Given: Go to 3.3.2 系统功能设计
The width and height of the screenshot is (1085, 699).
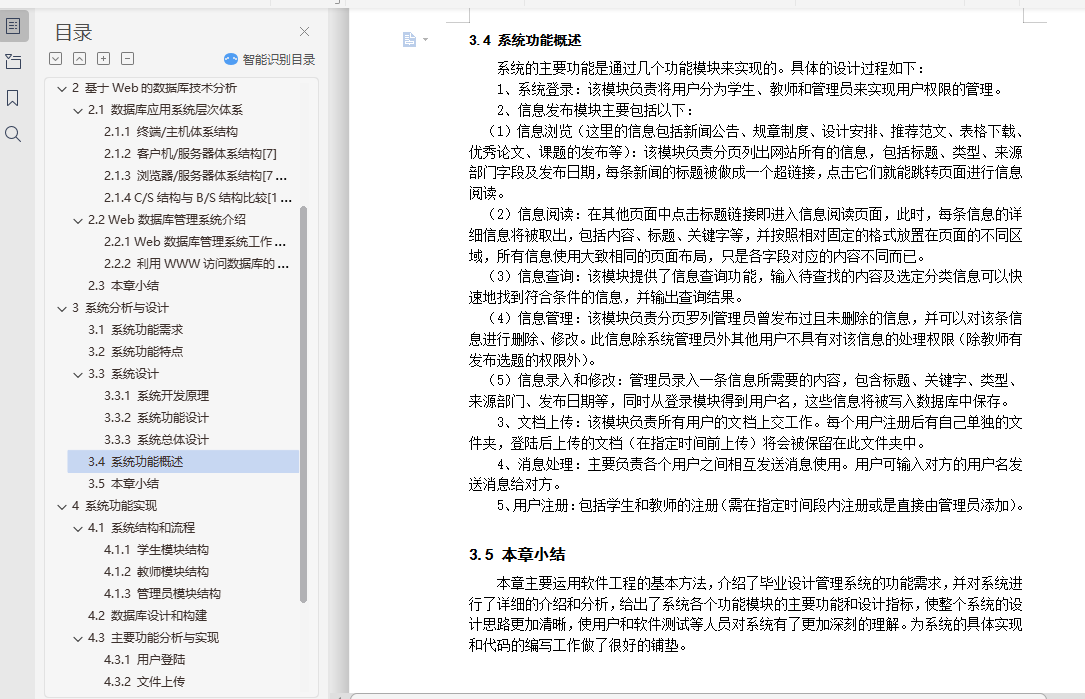Looking at the screenshot, I should click(156, 418).
